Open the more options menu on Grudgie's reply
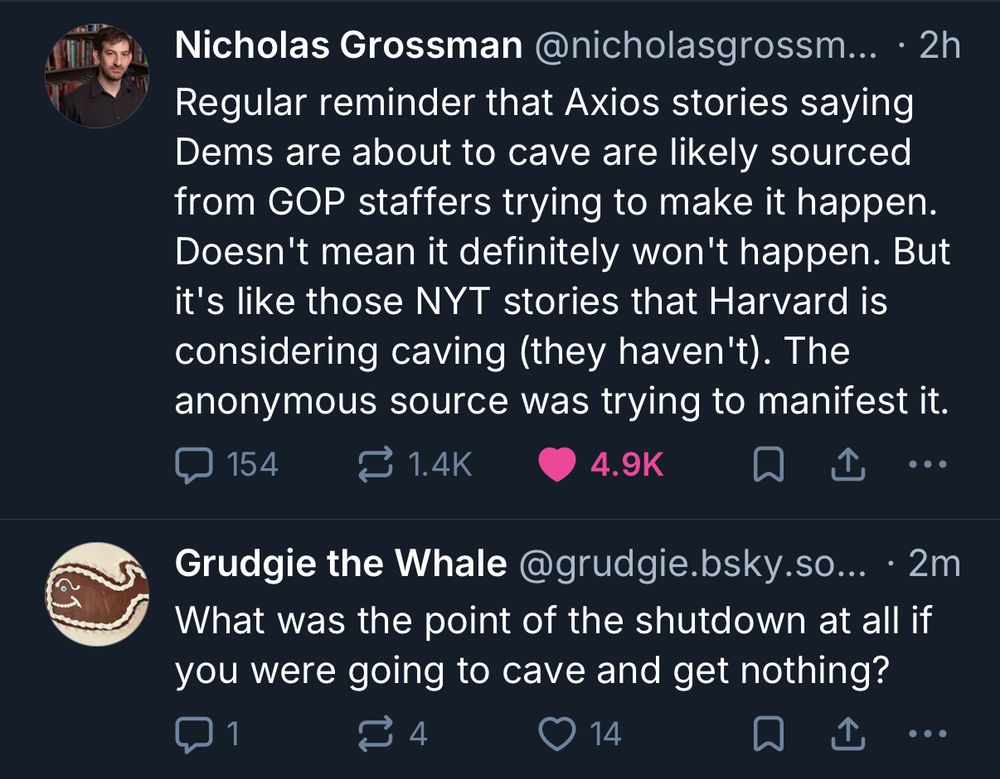Viewport: 1000px width, 779px height. click(x=928, y=734)
